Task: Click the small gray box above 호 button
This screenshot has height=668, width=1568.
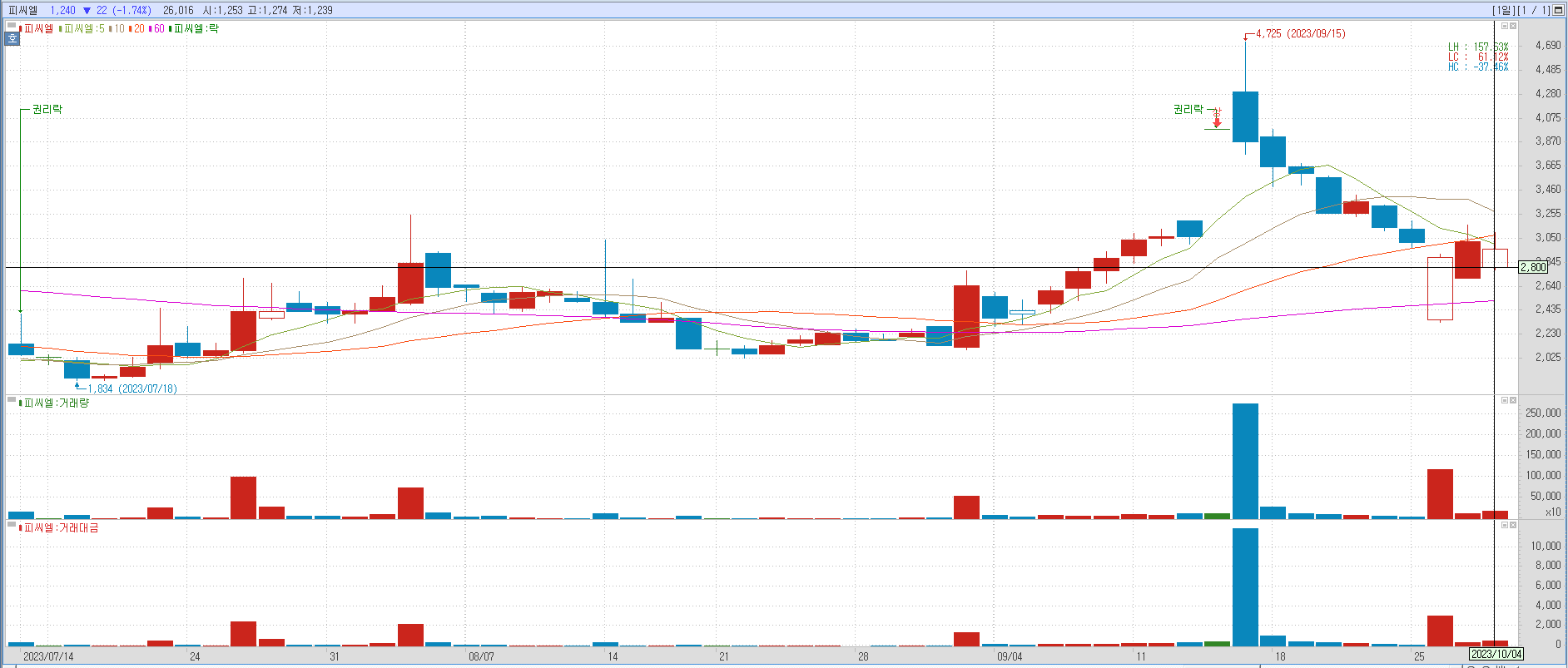Action: [x=12, y=27]
